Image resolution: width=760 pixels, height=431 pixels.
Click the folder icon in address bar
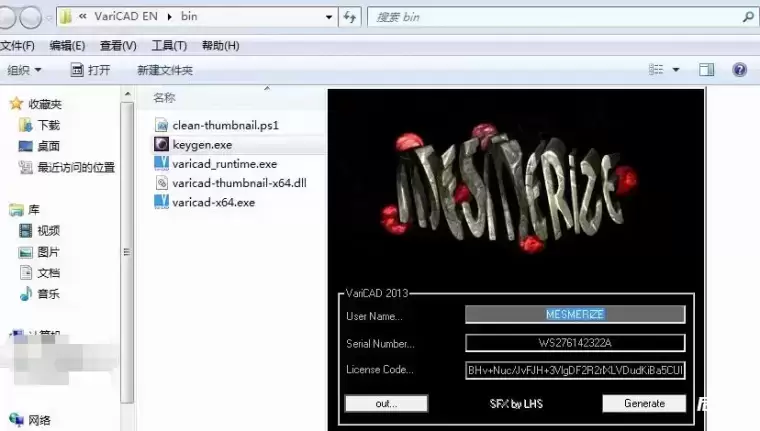66,17
